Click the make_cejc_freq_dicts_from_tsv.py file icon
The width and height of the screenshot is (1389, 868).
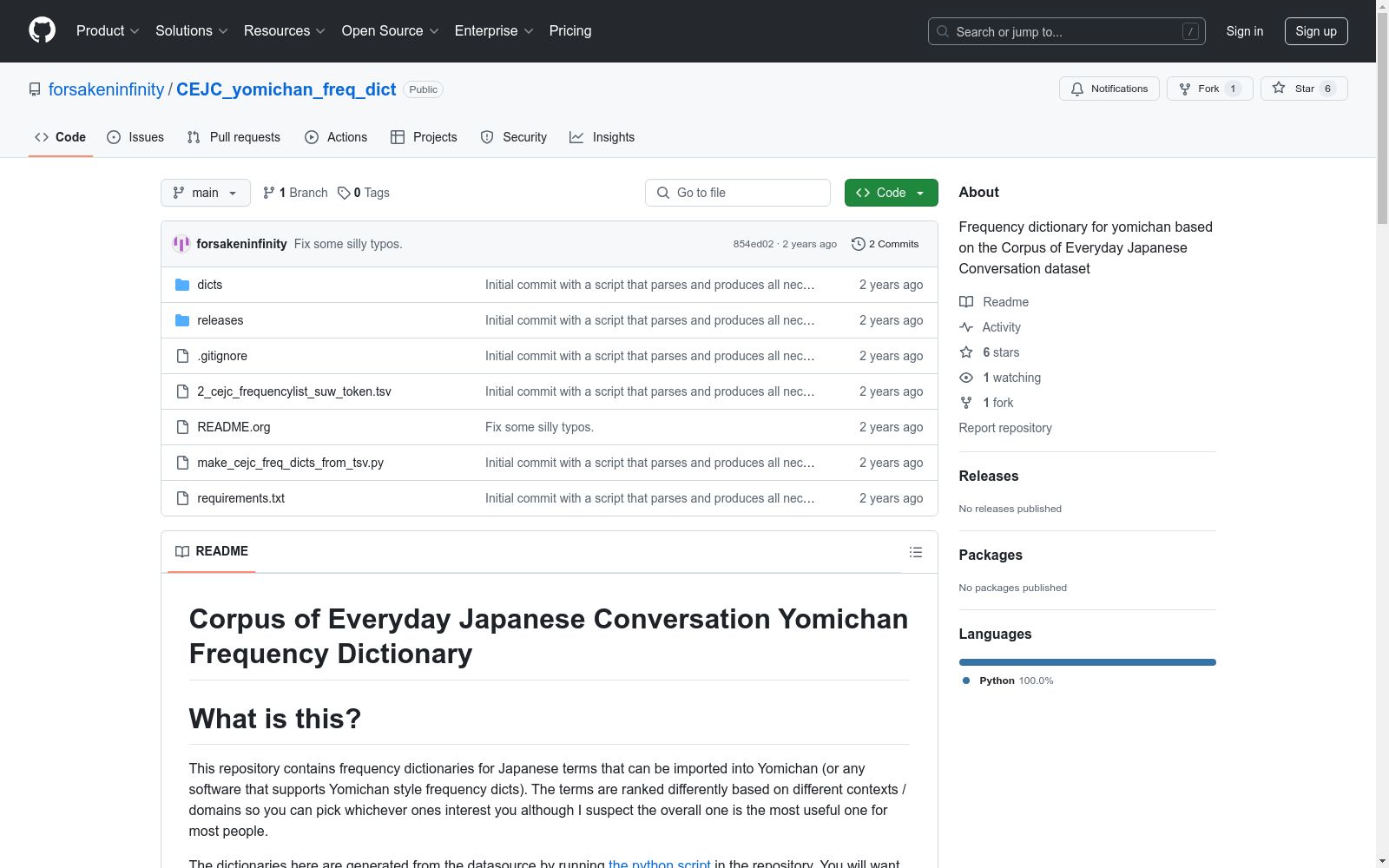point(182,463)
